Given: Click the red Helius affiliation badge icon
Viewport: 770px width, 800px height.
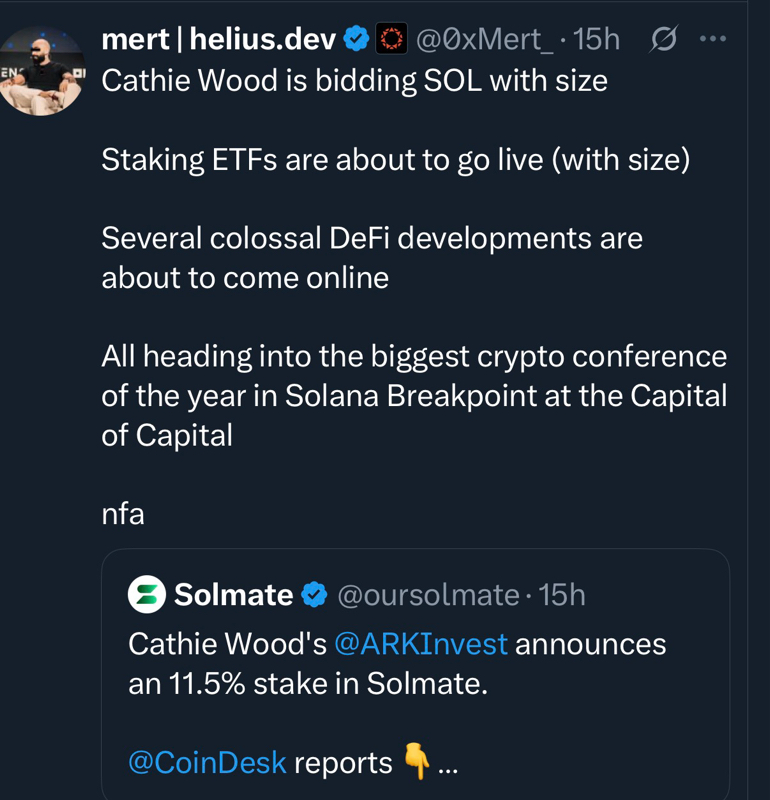Looking at the screenshot, I should pos(390,39).
